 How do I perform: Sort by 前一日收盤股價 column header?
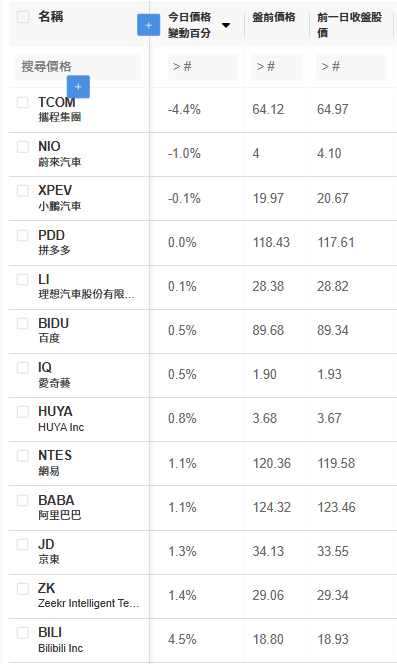coord(350,25)
